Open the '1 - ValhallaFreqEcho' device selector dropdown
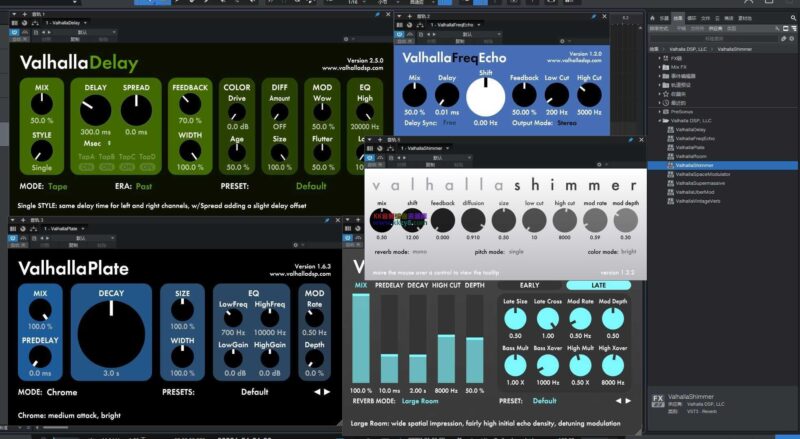The image size is (800, 439). pyautogui.click(x=455, y=25)
